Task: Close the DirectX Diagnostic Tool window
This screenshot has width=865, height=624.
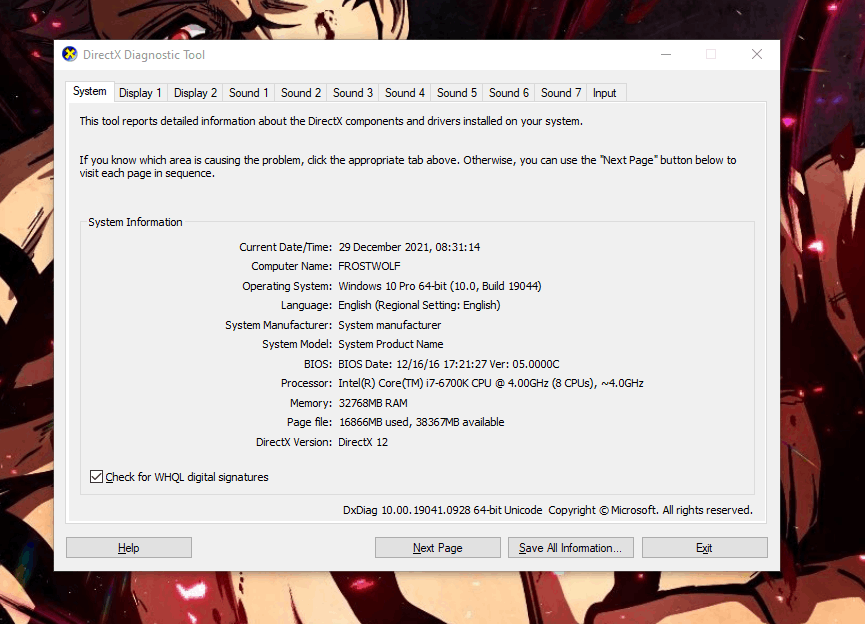Action: tap(757, 54)
